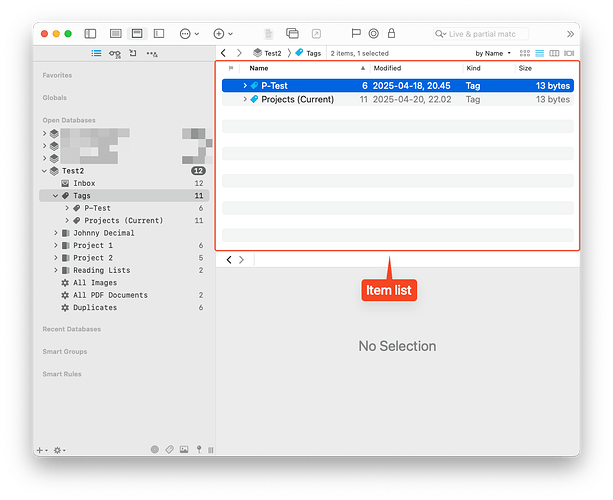The width and height of the screenshot is (613, 500).
Task: Switch to list view mode
Action: [x=540, y=53]
